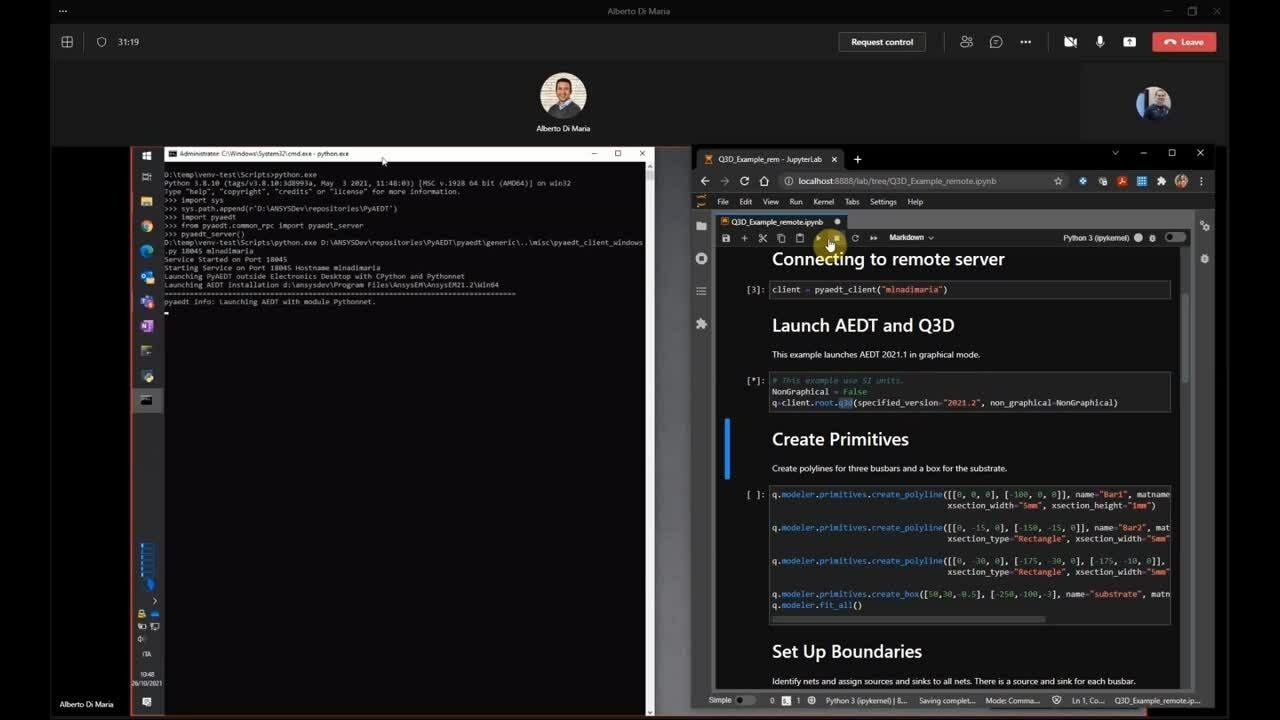
Task: Click the browser back arrow in Chrome
Action: click(705, 181)
